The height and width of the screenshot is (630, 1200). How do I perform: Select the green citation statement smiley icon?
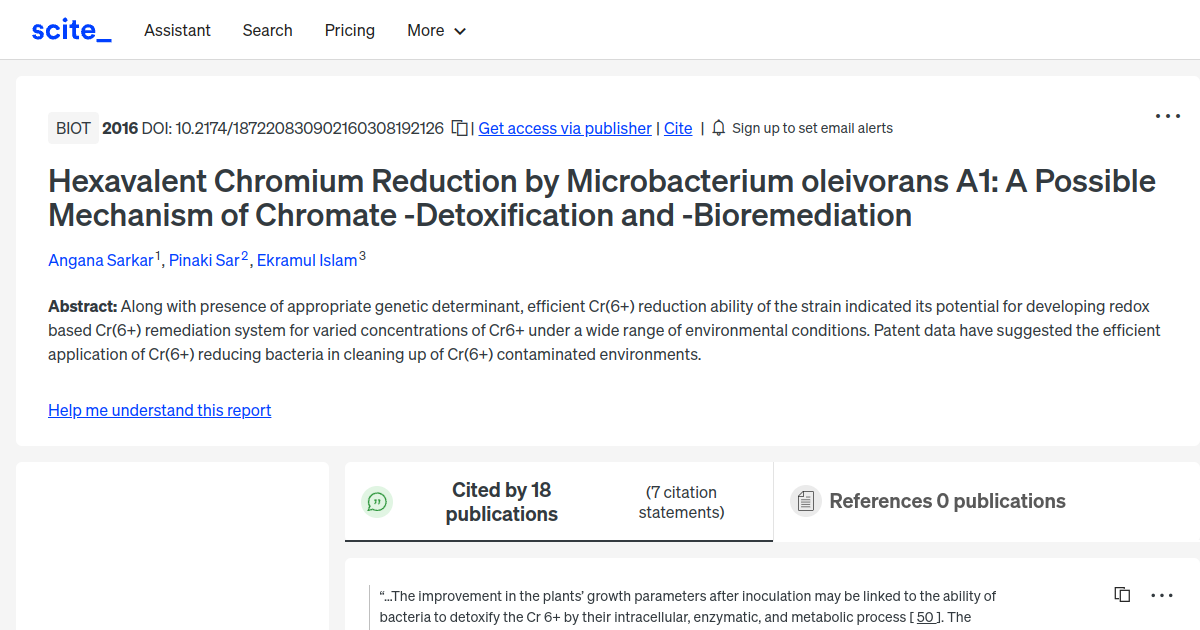coord(377,502)
